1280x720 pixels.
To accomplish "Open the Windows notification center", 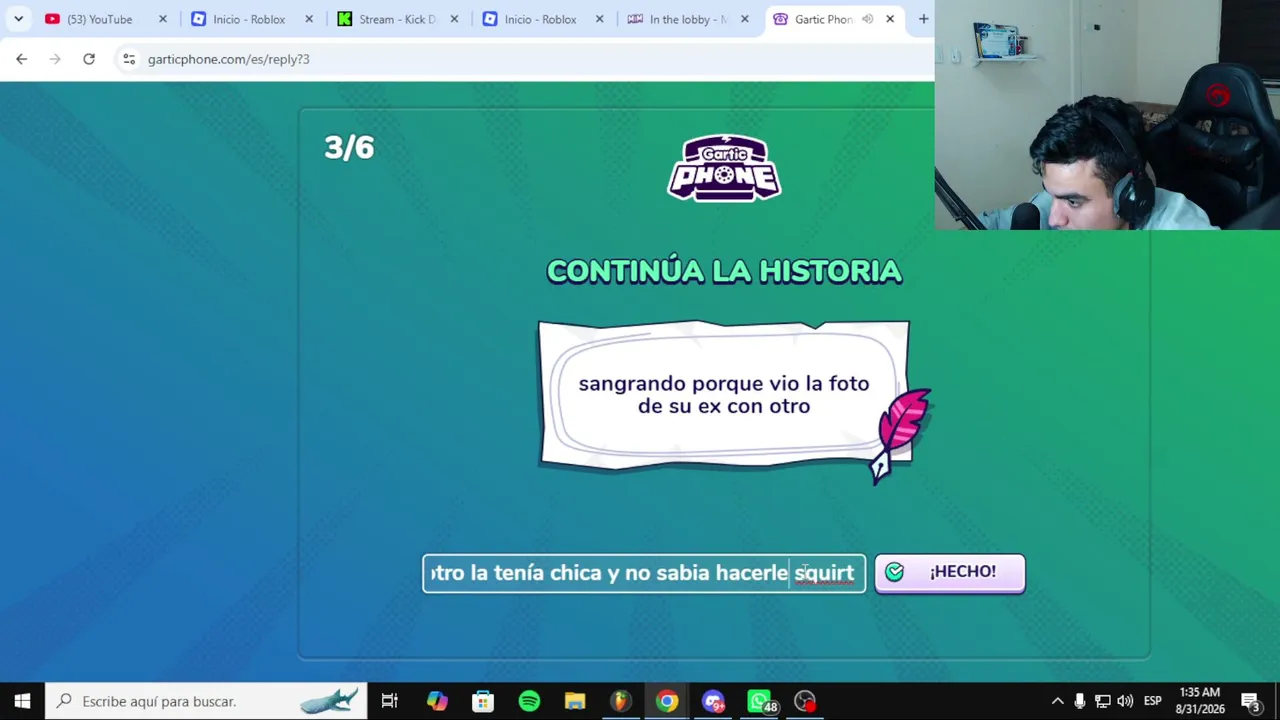I will click(x=1250, y=701).
